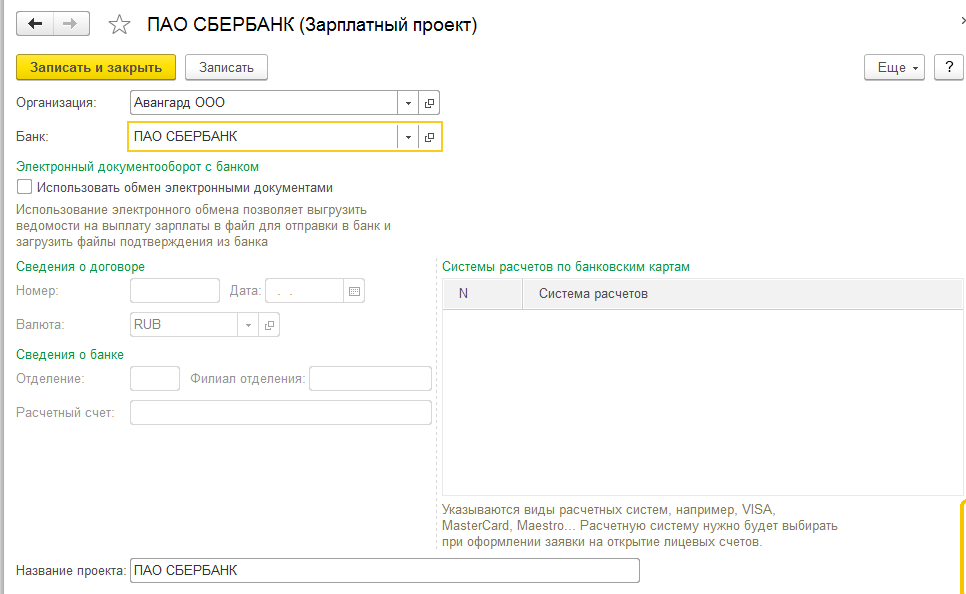Open calendar picker for Дата field
The image size is (966, 594).
[355, 291]
